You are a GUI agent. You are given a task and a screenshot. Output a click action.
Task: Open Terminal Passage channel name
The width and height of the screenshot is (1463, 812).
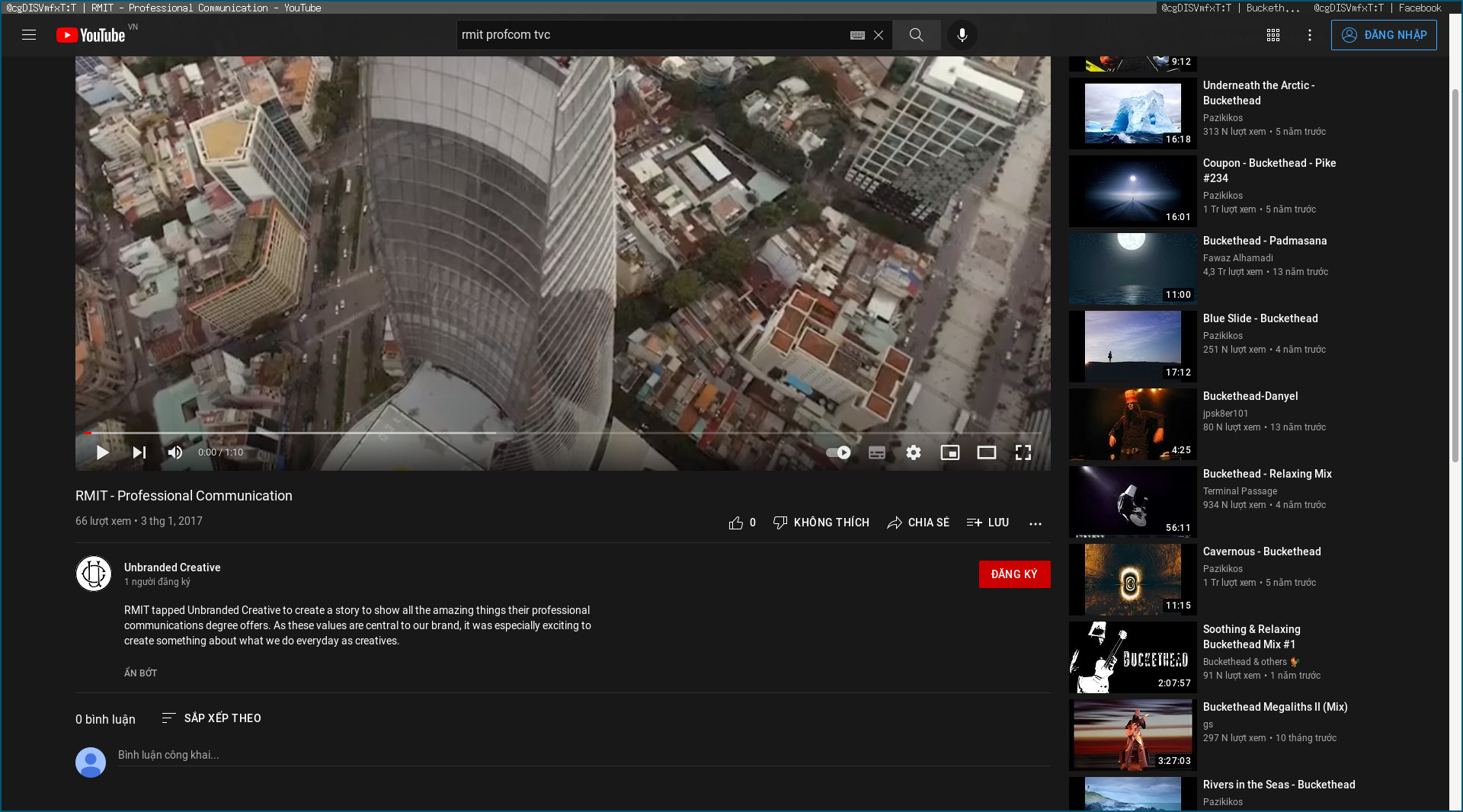tap(1241, 491)
